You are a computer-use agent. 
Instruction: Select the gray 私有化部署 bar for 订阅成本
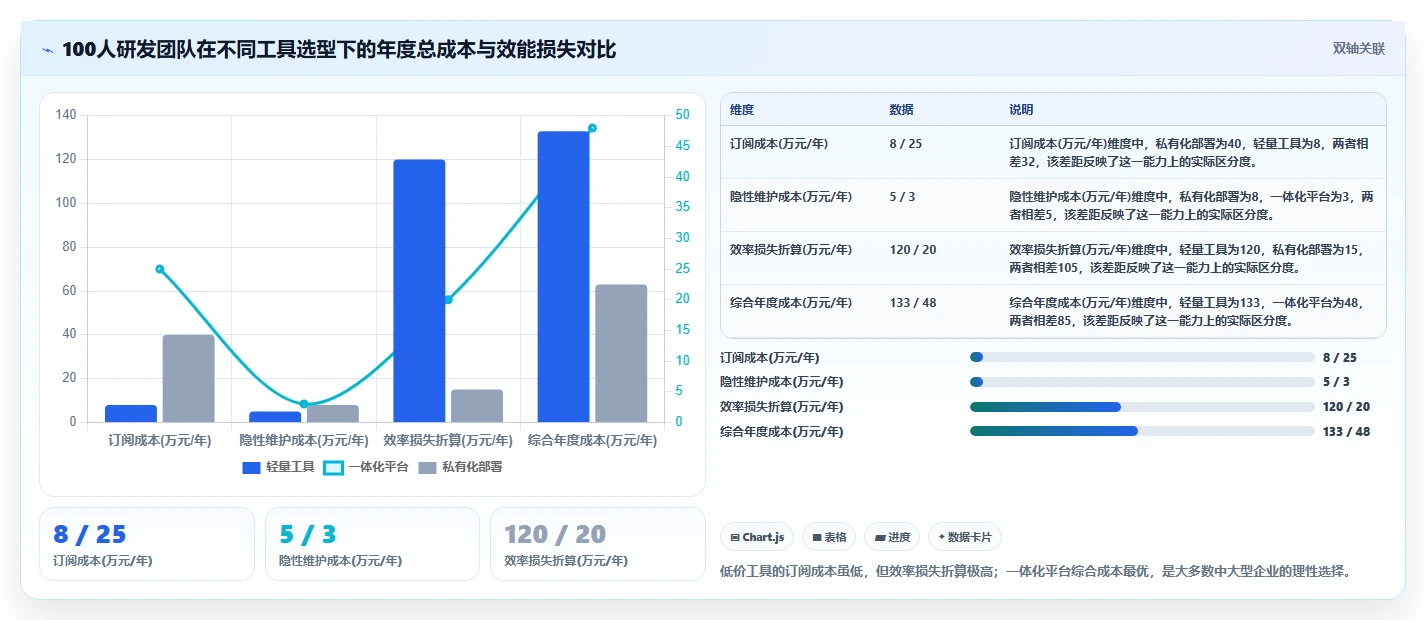click(x=188, y=378)
